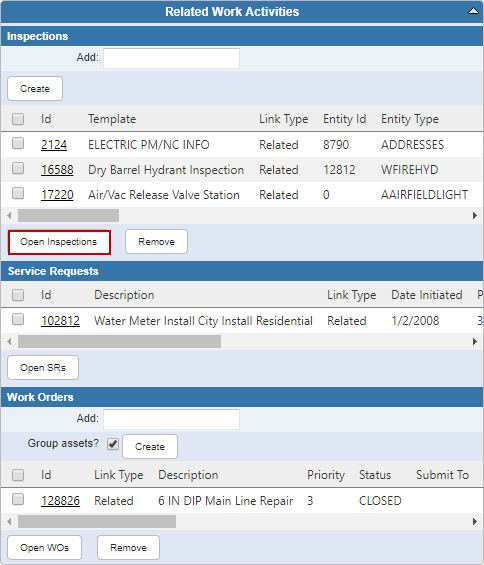This screenshot has height=565, width=484.
Task: Click Remove button in Inspections section
Action: coord(156,242)
